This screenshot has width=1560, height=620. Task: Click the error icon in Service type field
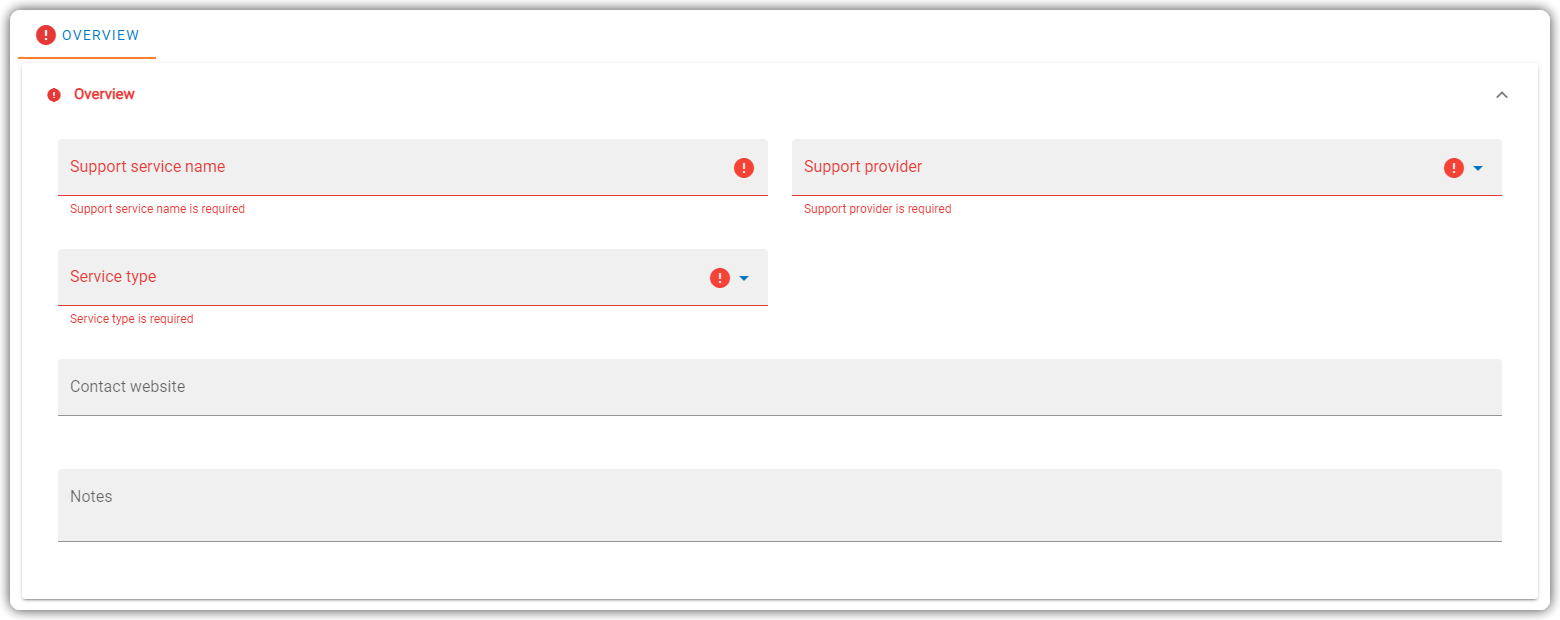(x=720, y=278)
